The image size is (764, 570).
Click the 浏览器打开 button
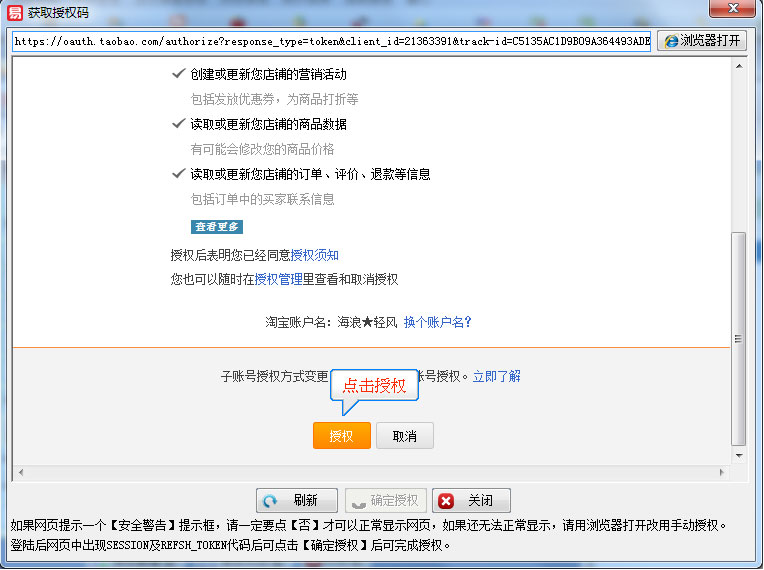[702, 41]
